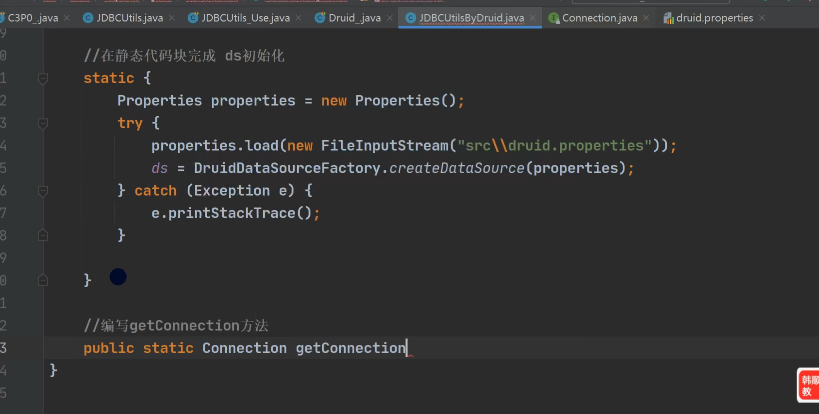Close the Connection.java tab

[x=646, y=18]
